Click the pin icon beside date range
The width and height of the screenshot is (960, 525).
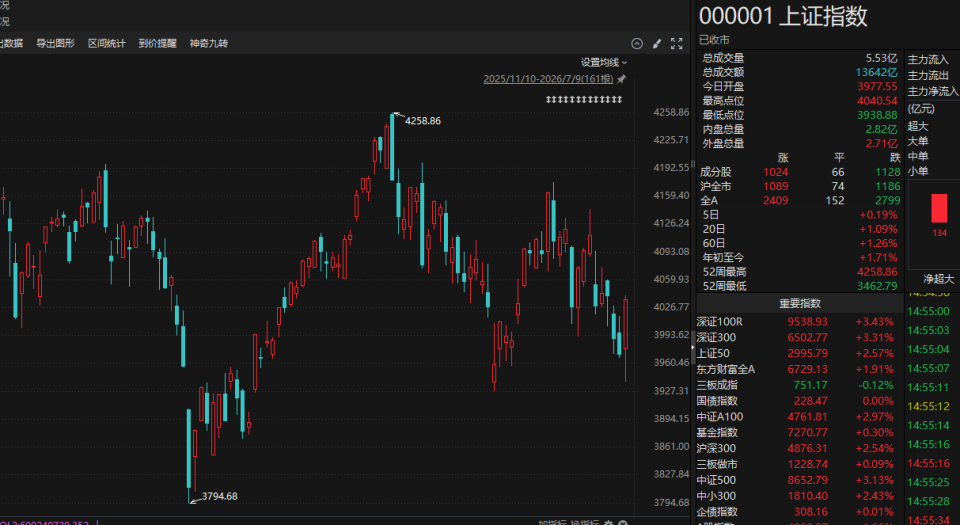621,79
